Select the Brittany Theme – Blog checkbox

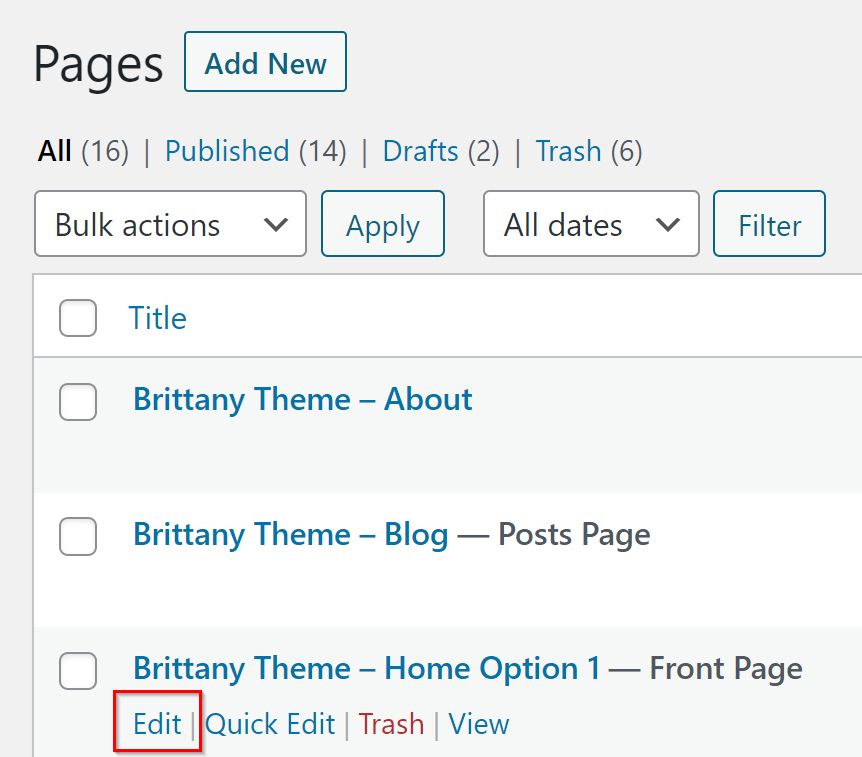(78, 537)
